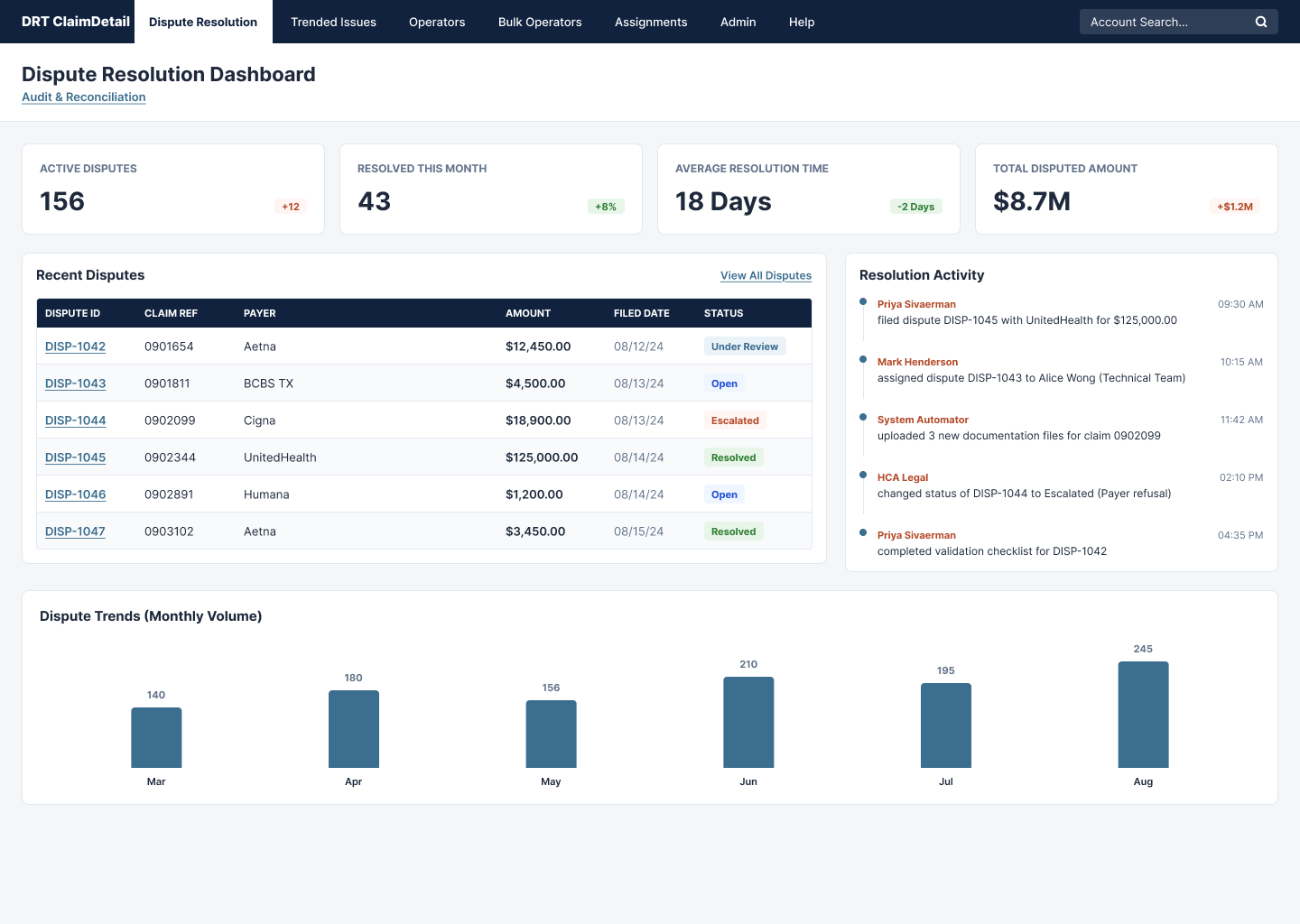Click HCA Legal in activity feed
The image size is (1300, 924).
click(903, 477)
